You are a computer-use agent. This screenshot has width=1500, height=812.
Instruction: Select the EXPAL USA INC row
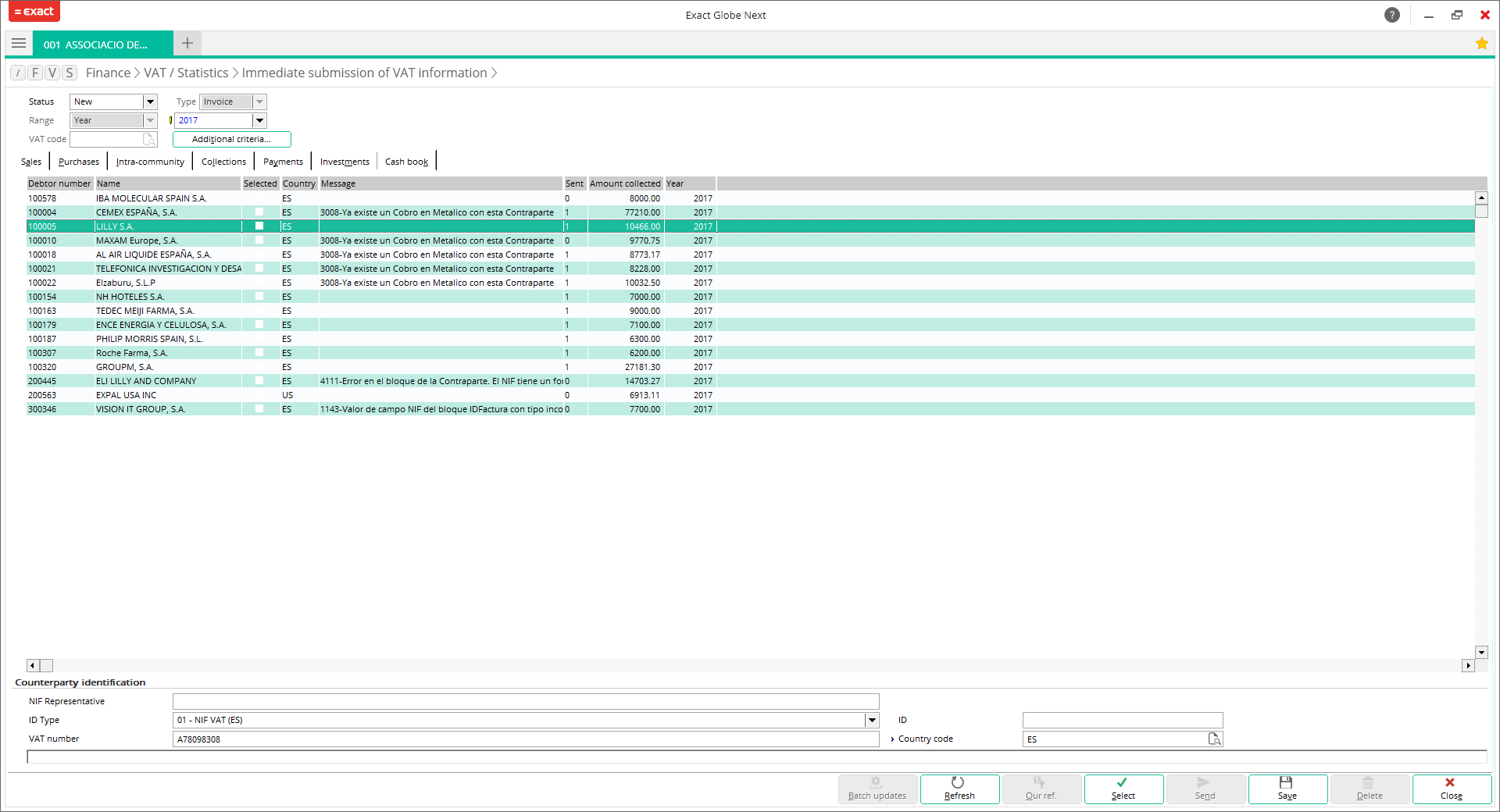coord(751,395)
